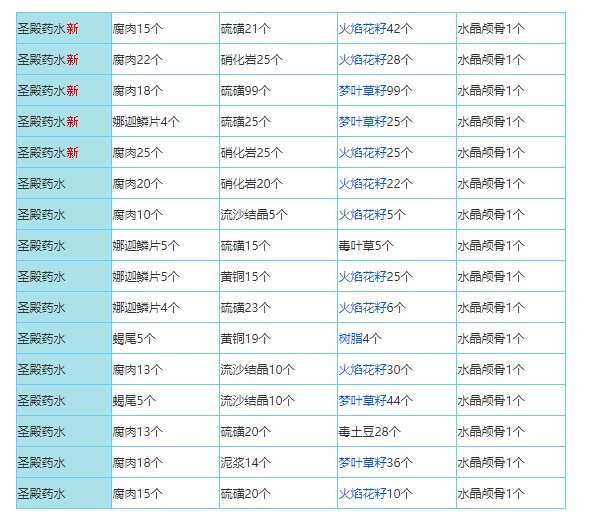Select the 硫磺99个 cell
The image size is (589, 518).
click(278, 90)
